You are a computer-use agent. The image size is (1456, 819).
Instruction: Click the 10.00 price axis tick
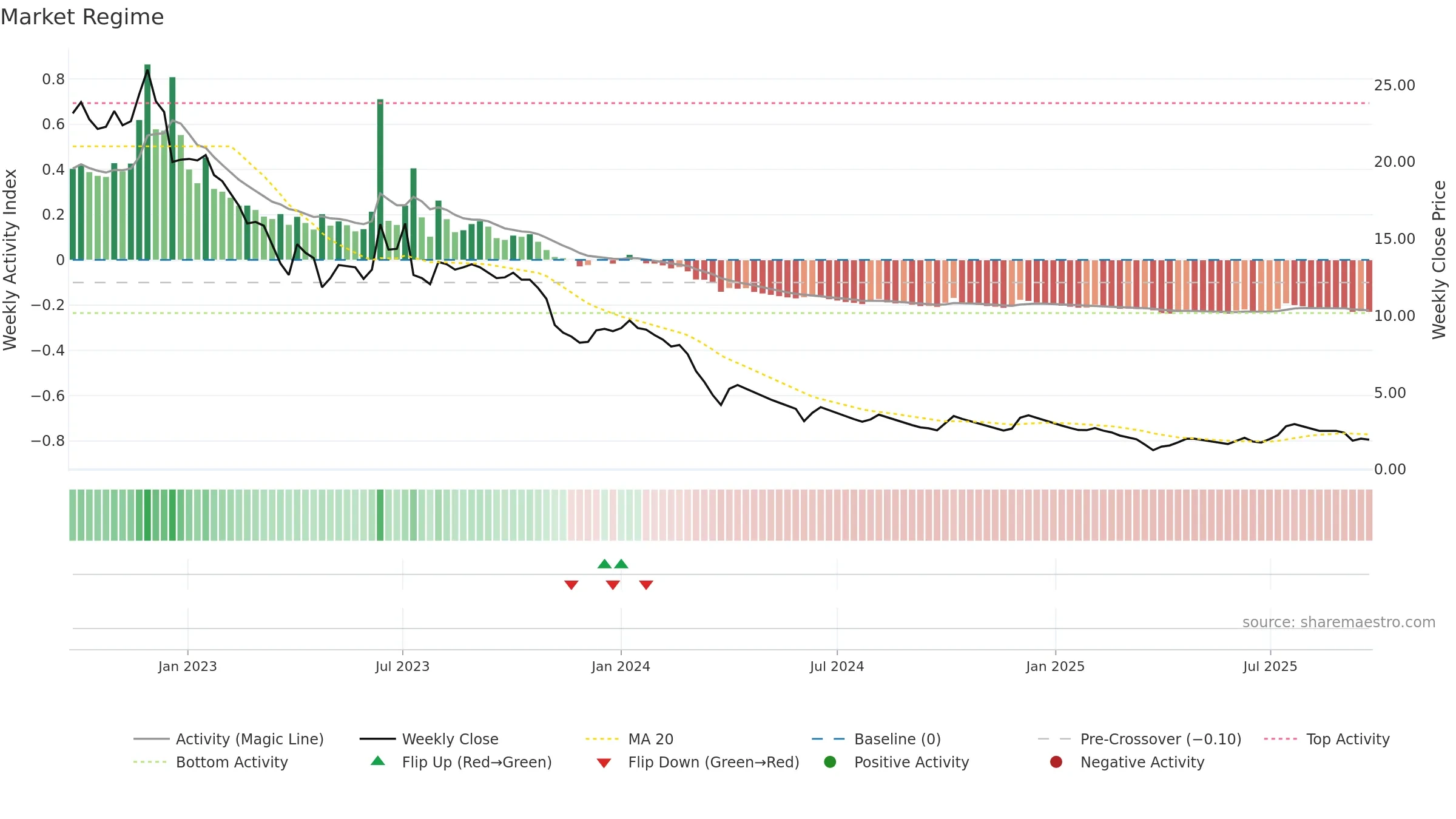[1395, 315]
